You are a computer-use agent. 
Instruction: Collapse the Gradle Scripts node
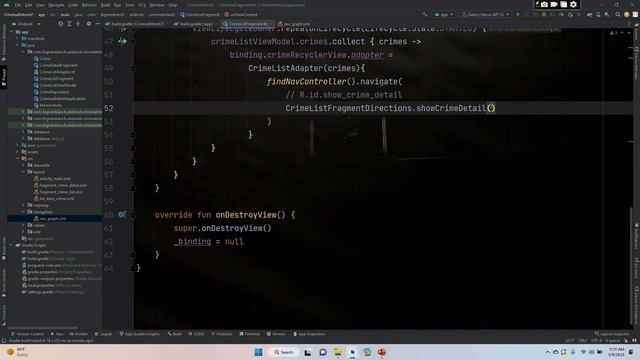(x=11, y=245)
